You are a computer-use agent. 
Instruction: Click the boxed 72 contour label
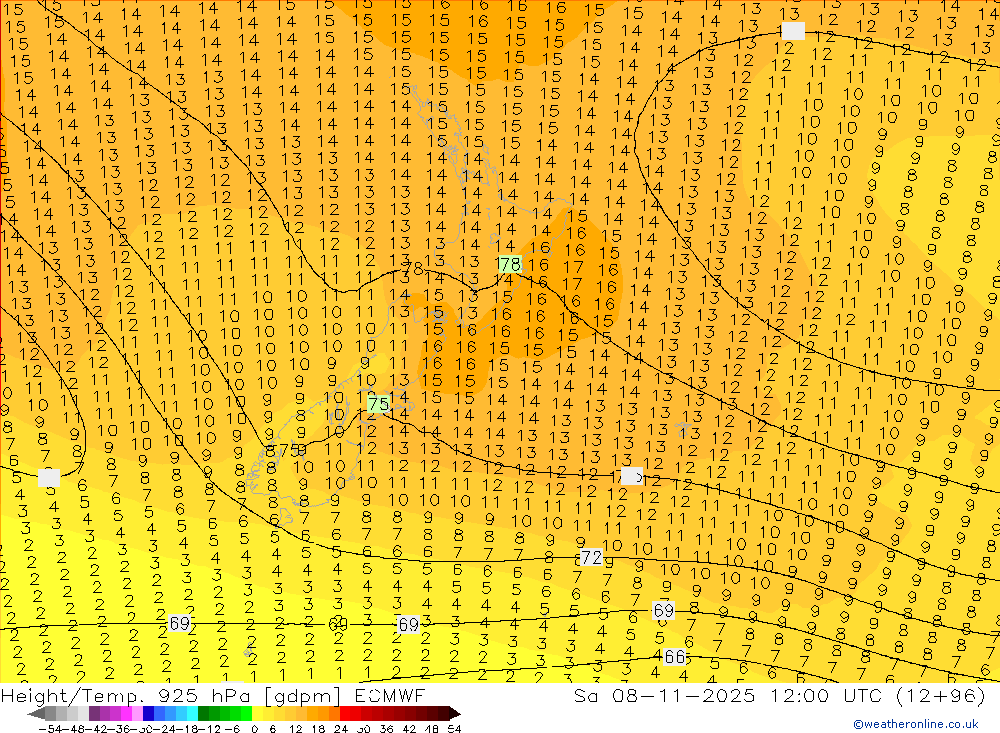[591, 558]
